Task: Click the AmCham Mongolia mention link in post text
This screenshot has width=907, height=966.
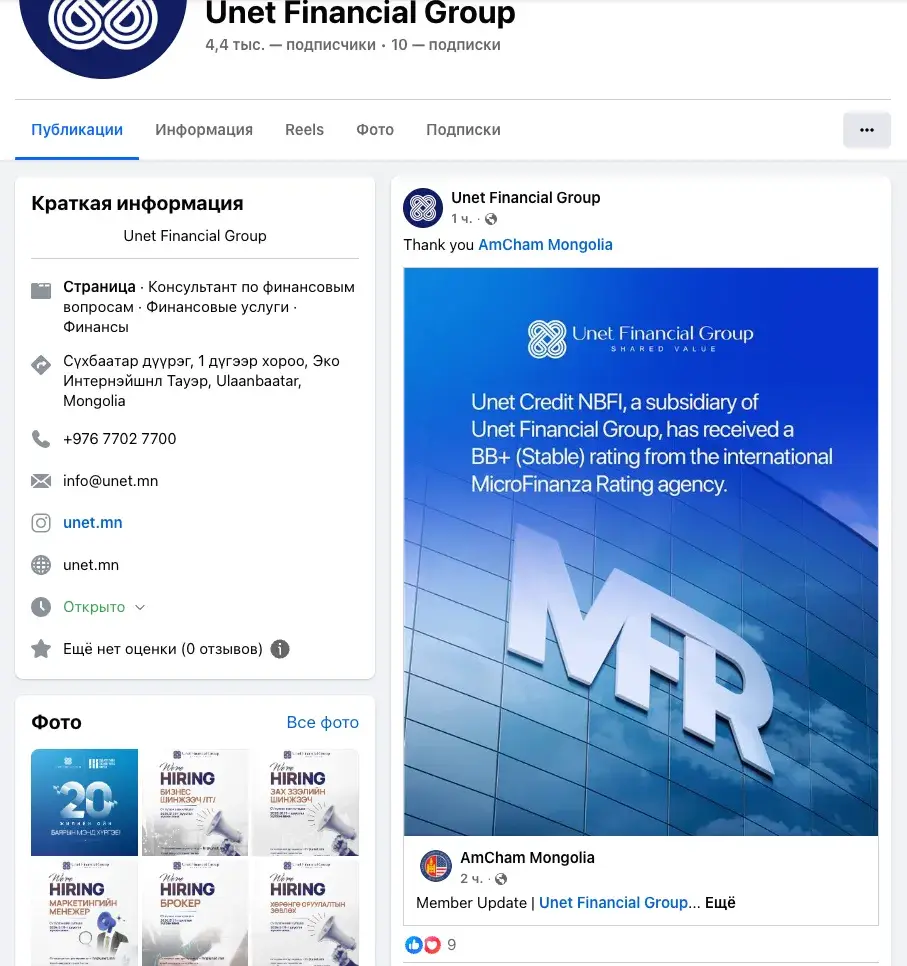Action: coord(545,245)
